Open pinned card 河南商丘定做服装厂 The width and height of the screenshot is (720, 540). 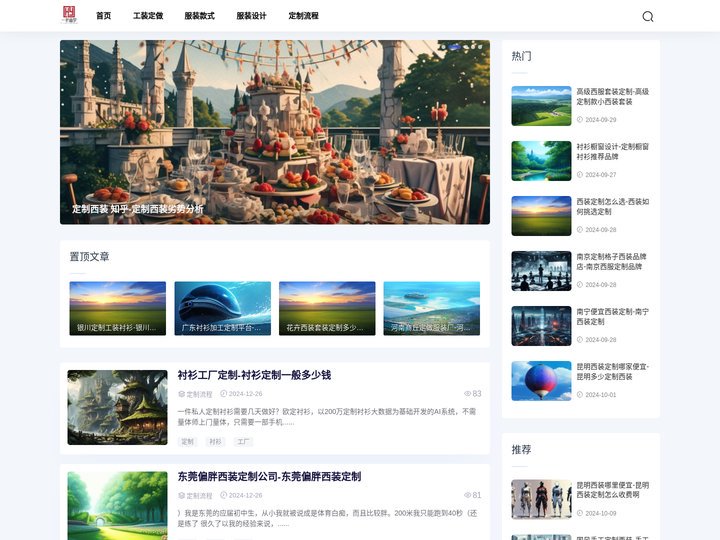pyautogui.click(x=432, y=308)
